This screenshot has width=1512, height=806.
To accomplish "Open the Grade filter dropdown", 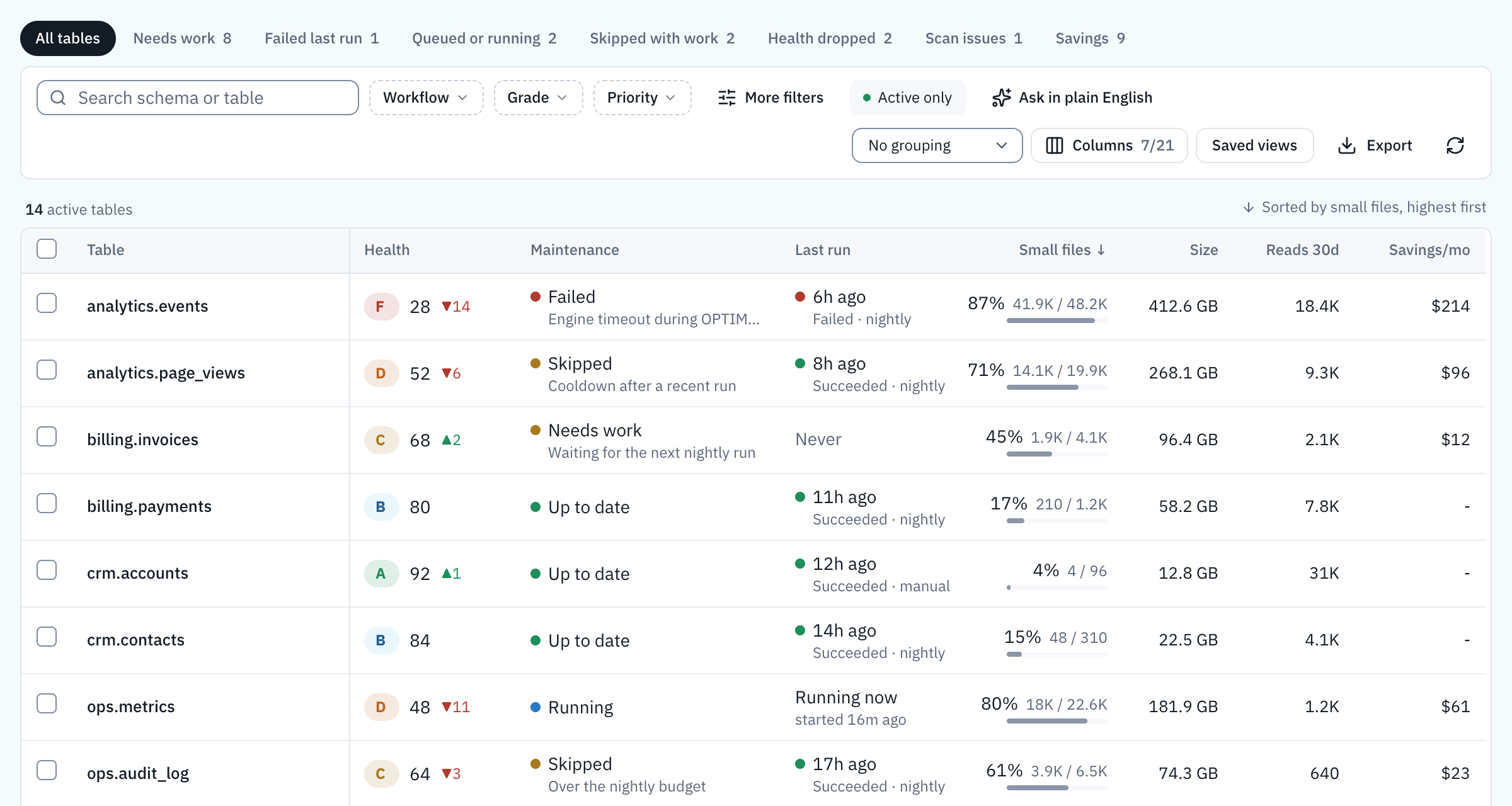I will pyautogui.click(x=538, y=98).
